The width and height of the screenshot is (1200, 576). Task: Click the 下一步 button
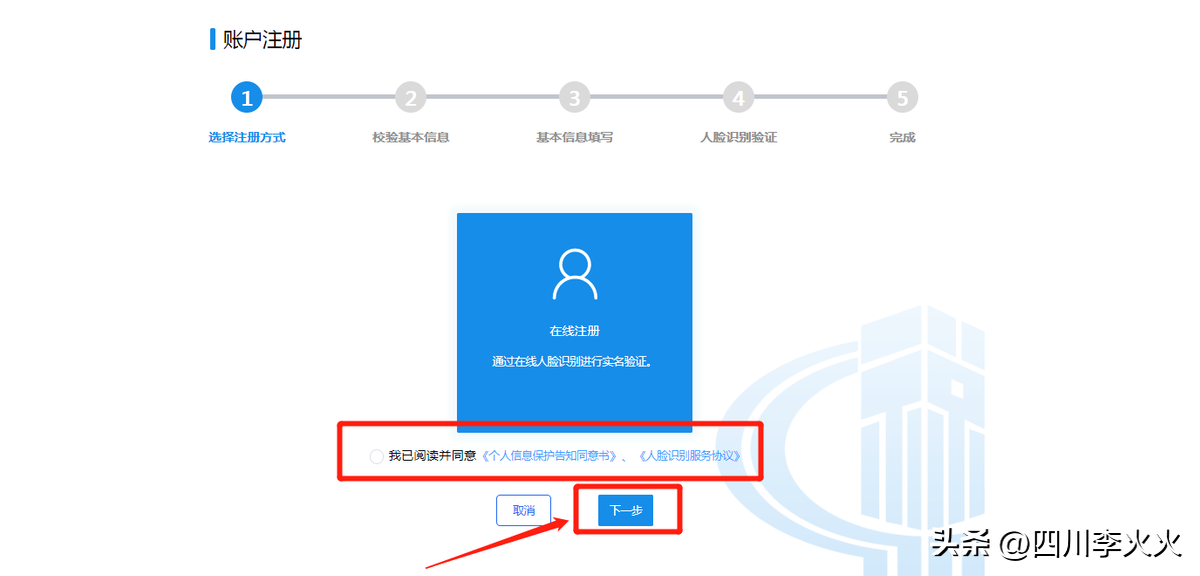coord(625,510)
